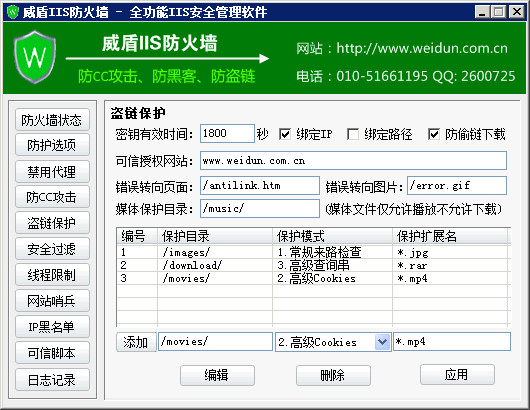530x410 pixels.
Task: Click the http://www.weidun.com.cn website address
Action: pos(422,48)
